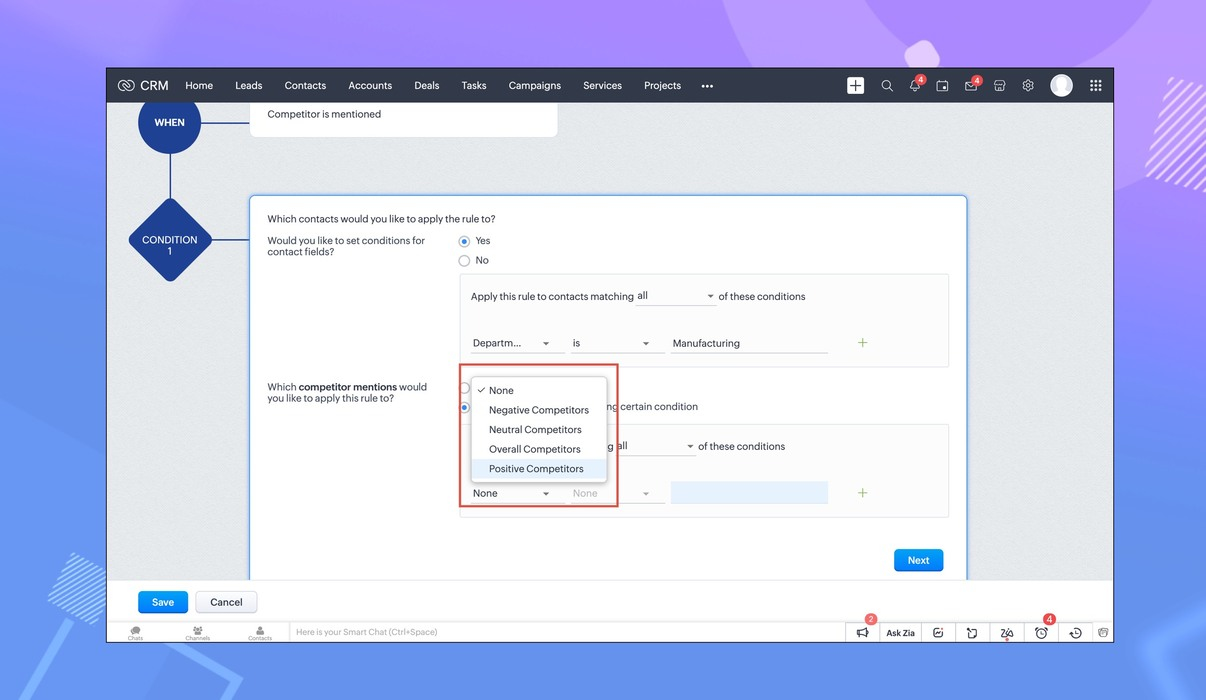Image resolution: width=1206 pixels, height=700 pixels.
Task: Open the 'is' operator dropdown
Action: click(611, 344)
